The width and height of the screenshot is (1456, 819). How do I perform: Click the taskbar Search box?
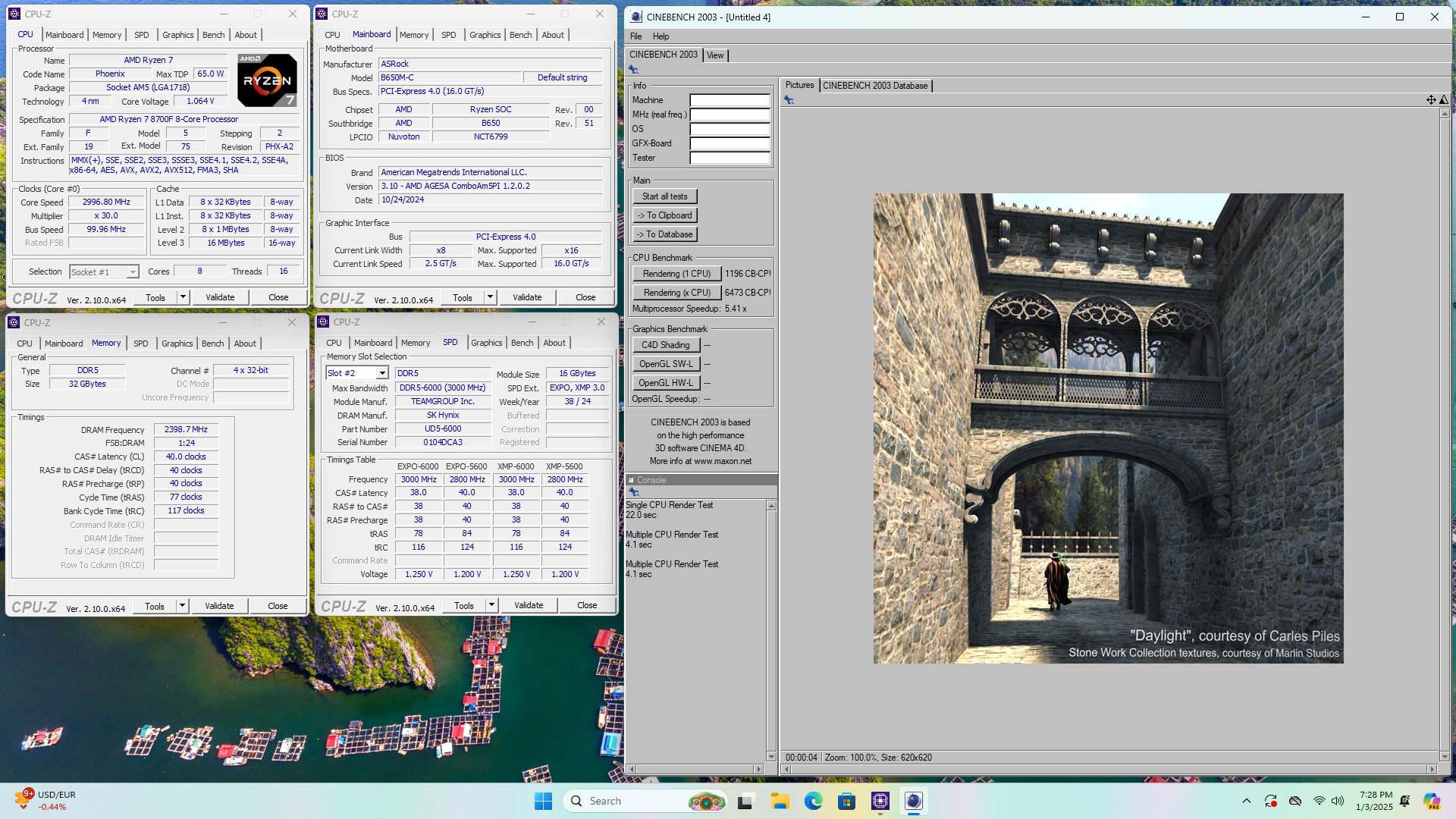point(645,801)
